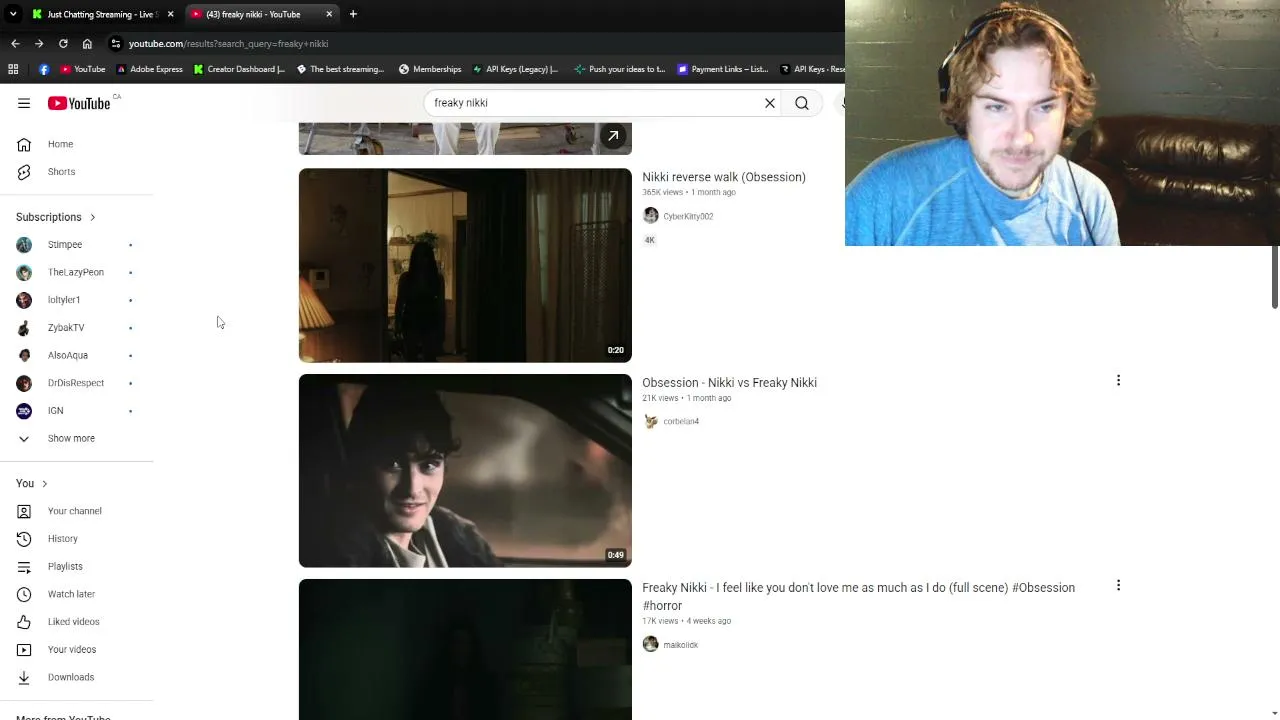
Task: Open 'Obsession - Nikki vs Freaky Nikki' title
Action: (x=729, y=383)
